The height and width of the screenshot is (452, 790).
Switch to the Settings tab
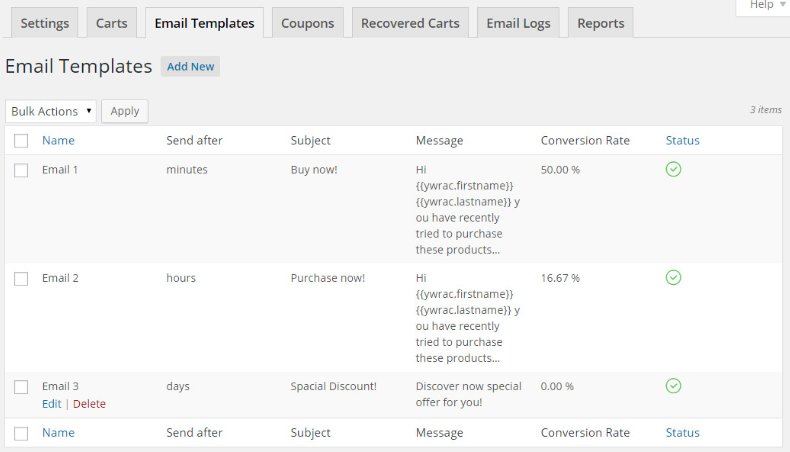[45, 23]
